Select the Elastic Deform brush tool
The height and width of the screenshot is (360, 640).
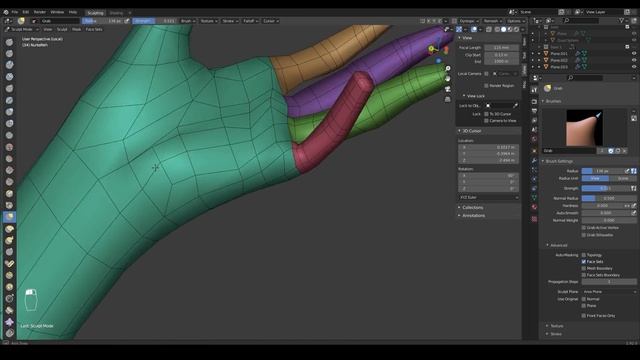click(9, 229)
